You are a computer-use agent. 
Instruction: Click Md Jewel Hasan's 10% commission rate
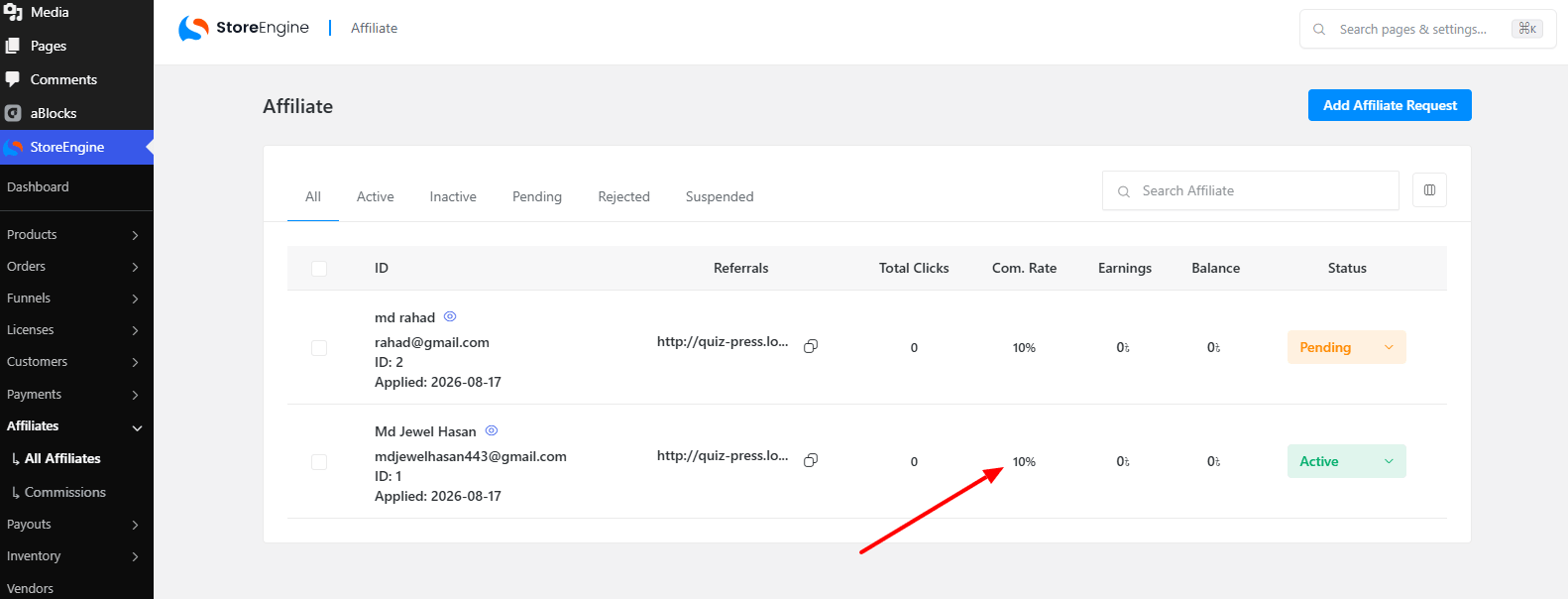(1024, 461)
